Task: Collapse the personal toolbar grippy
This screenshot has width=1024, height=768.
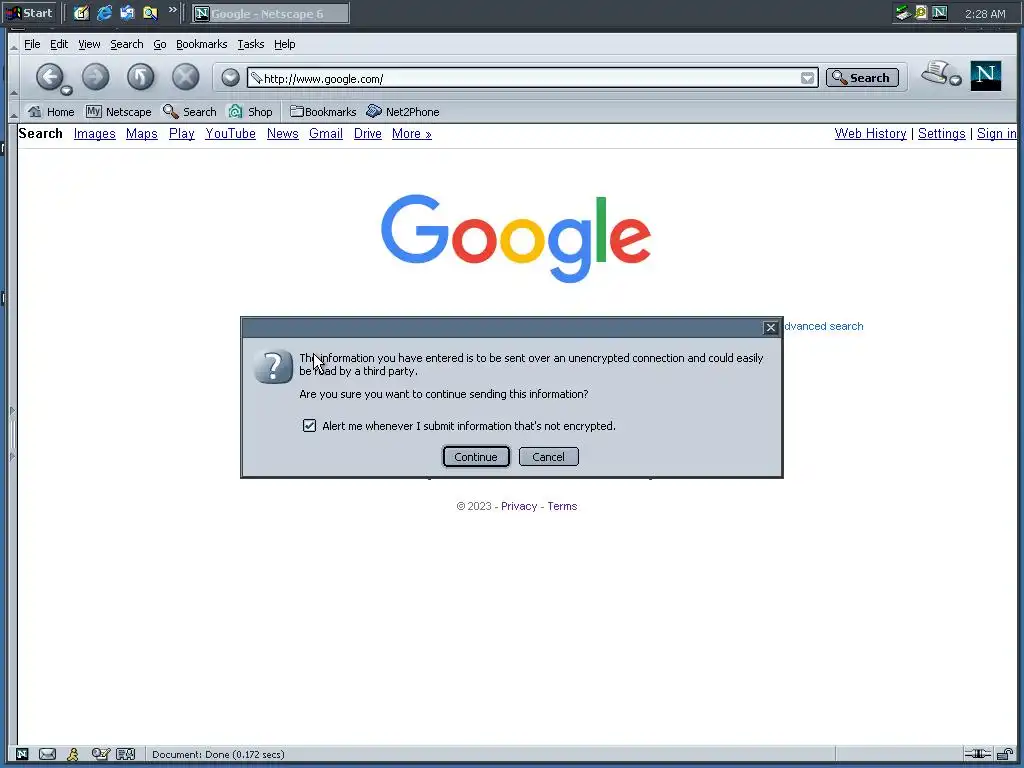Action: (x=13, y=112)
